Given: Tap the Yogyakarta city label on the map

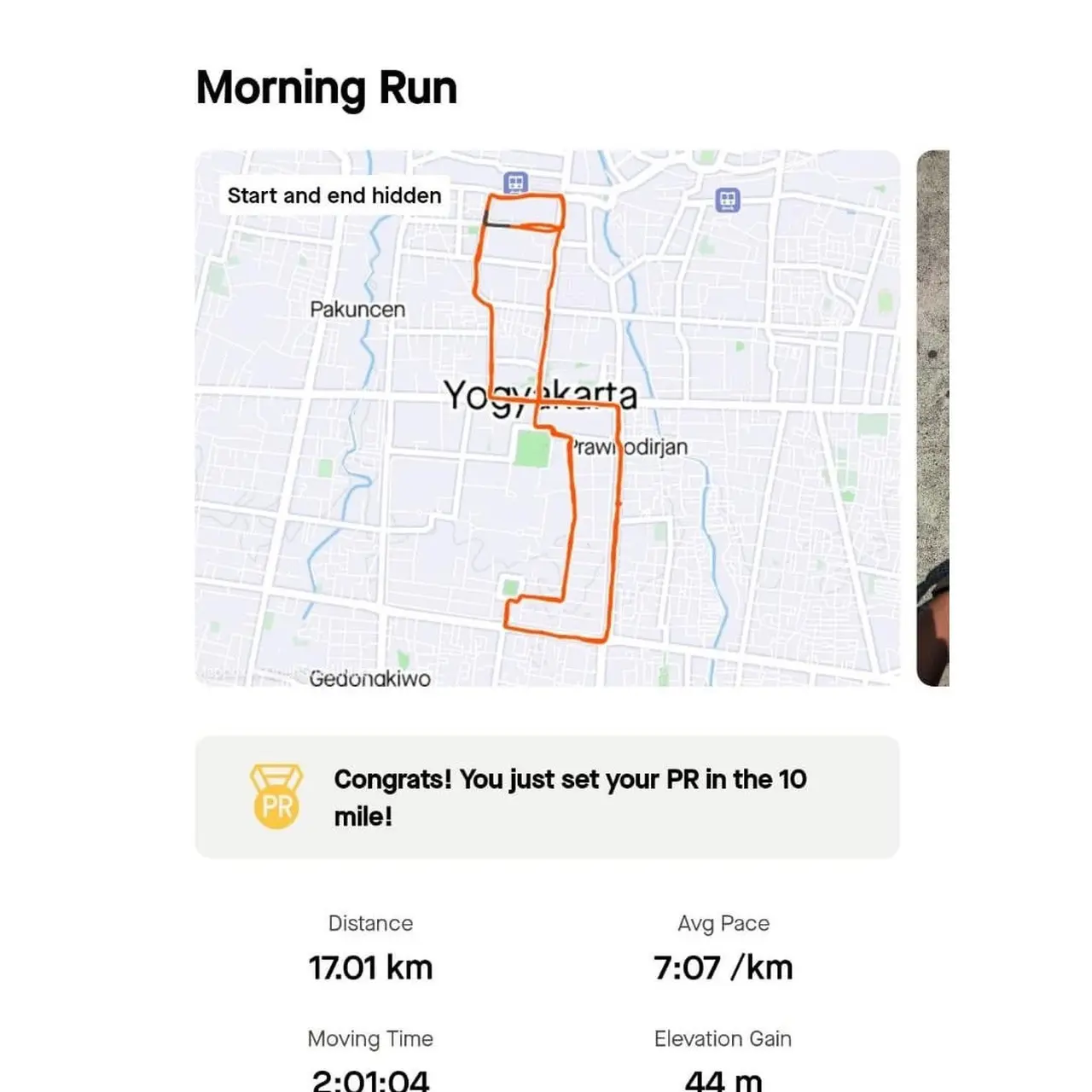Looking at the screenshot, I should point(540,396).
